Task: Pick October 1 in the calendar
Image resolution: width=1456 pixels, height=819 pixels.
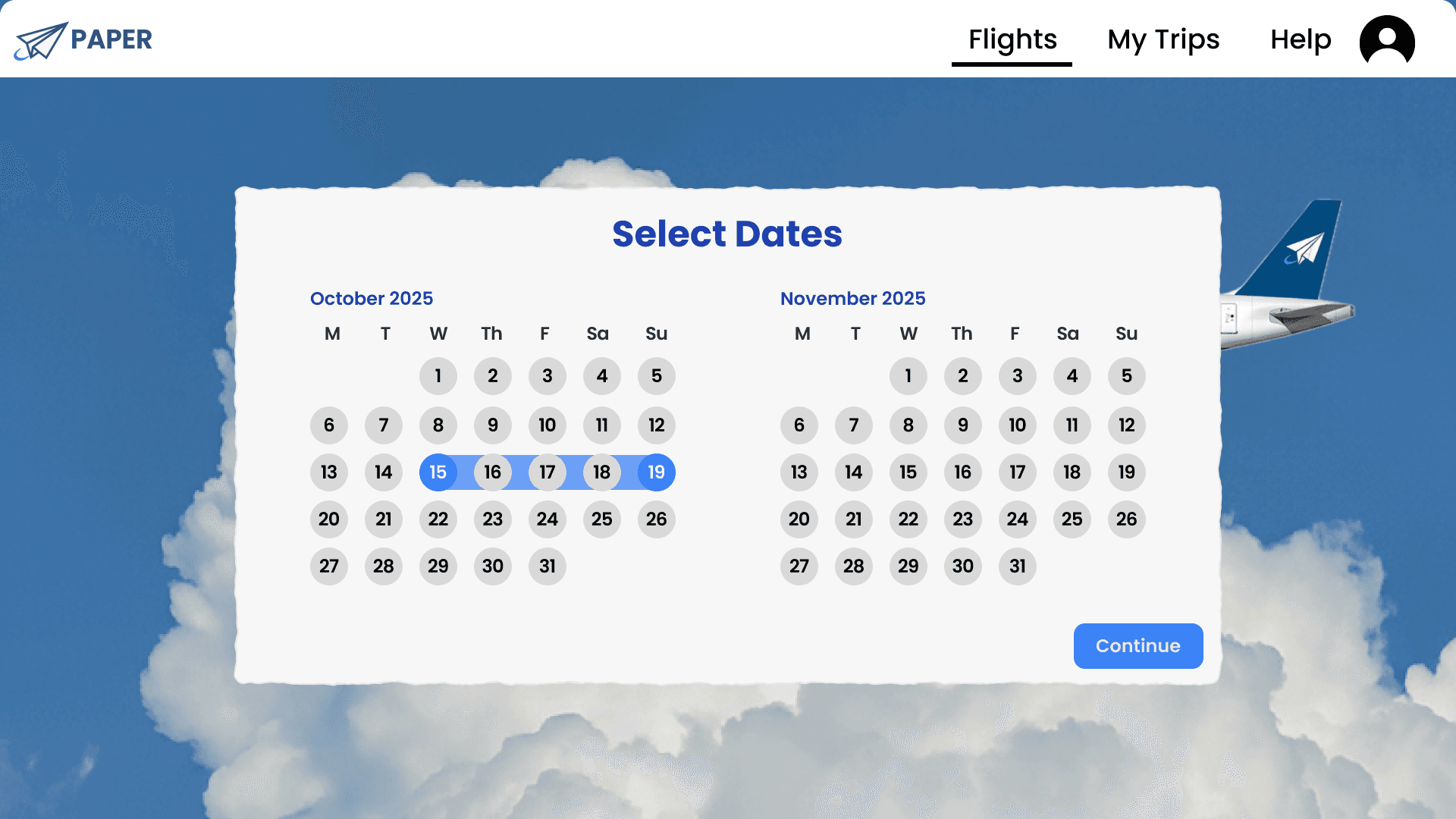Action: [x=438, y=376]
